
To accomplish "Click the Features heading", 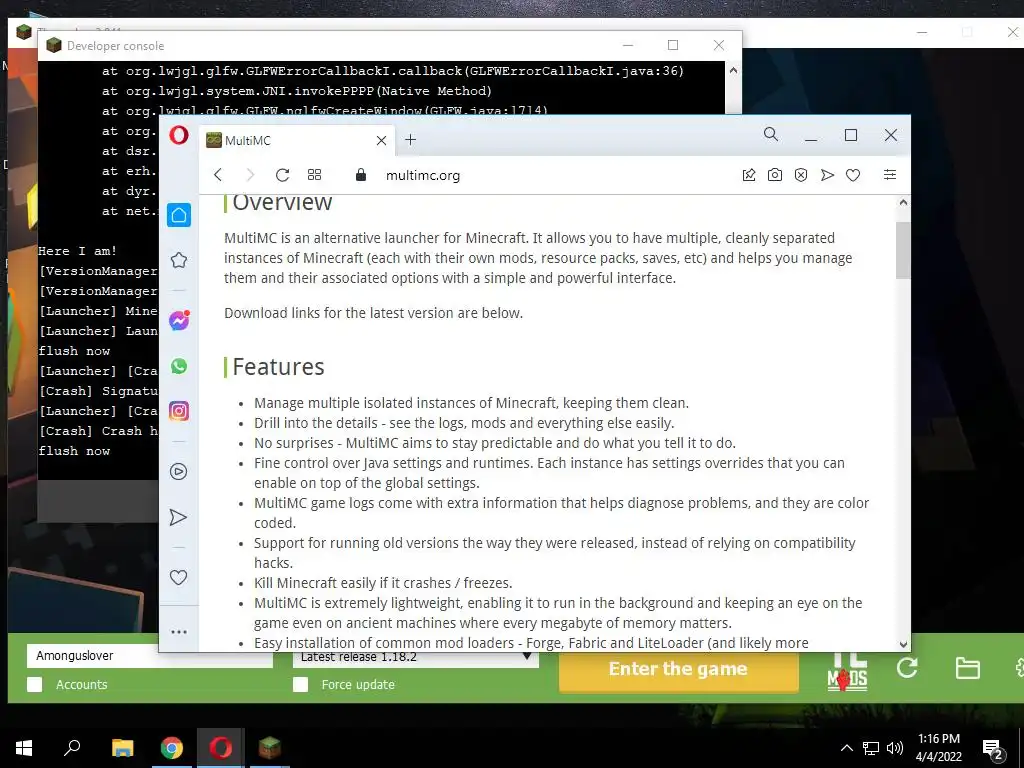I will click(x=278, y=366).
